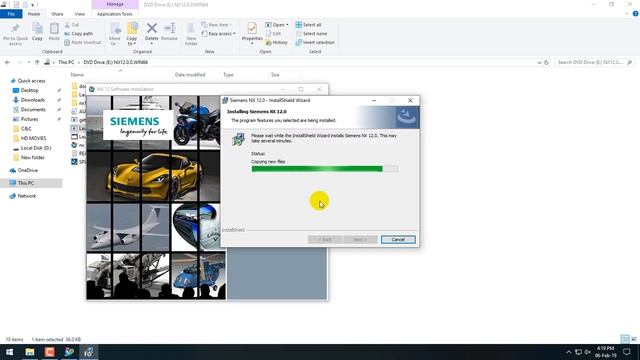Image resolution: width=640 pixels, height=360 pixels.
Task: Click the yellow sports car image
Action: pos(154,176)
